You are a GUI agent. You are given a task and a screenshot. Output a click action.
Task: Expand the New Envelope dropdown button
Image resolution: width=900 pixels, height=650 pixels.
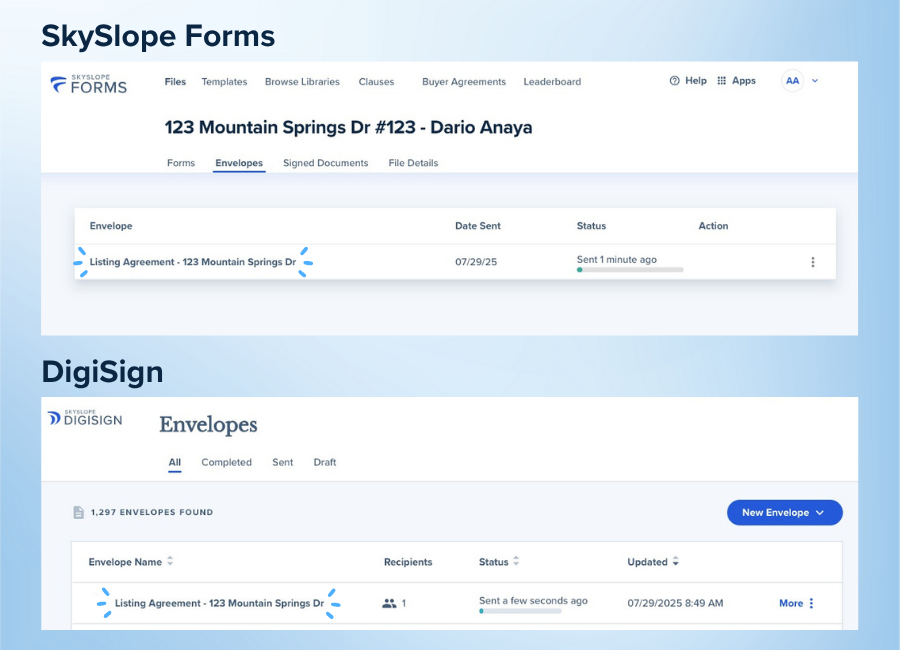coord(785,512)
